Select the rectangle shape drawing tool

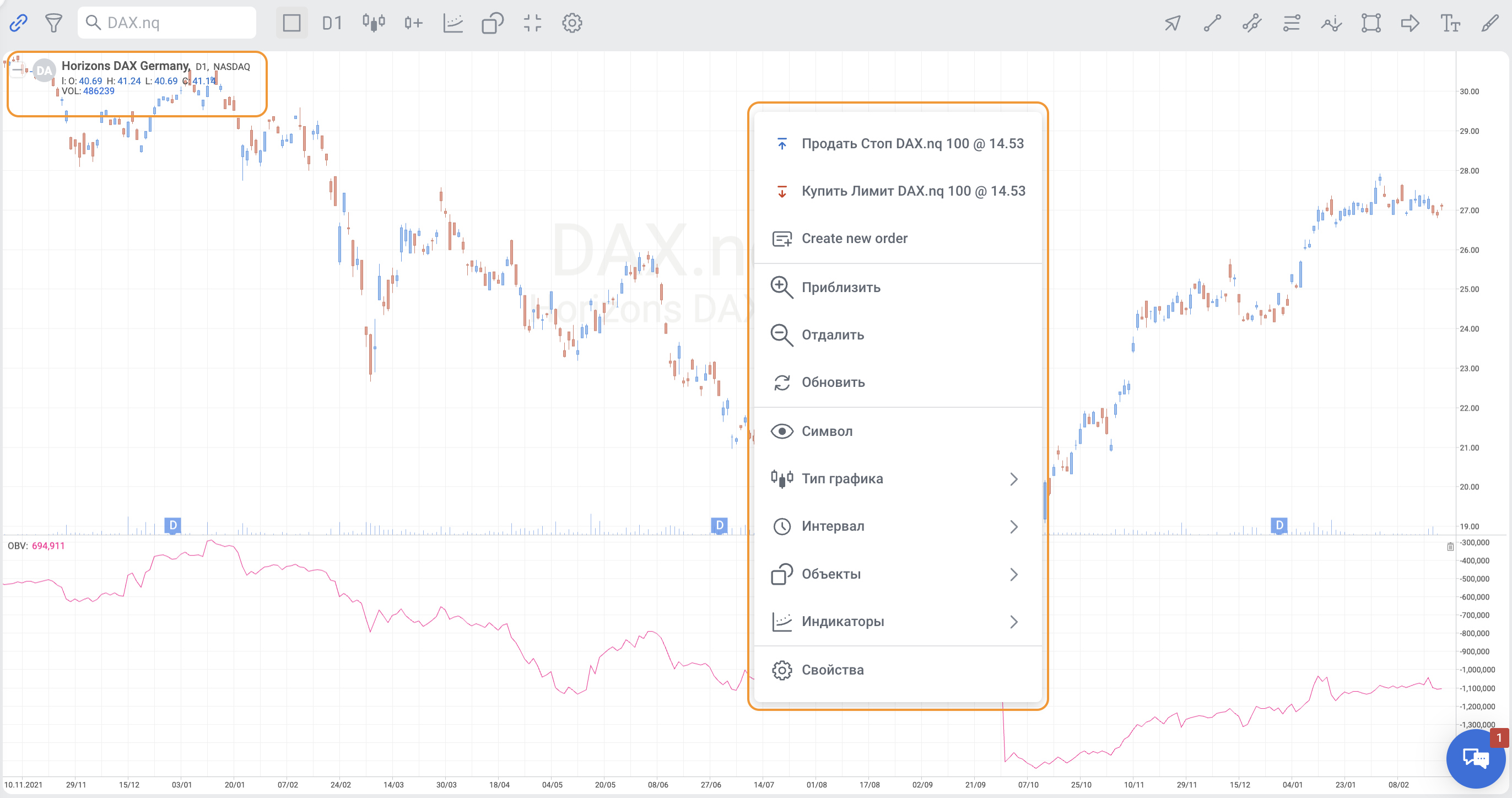1370,23
